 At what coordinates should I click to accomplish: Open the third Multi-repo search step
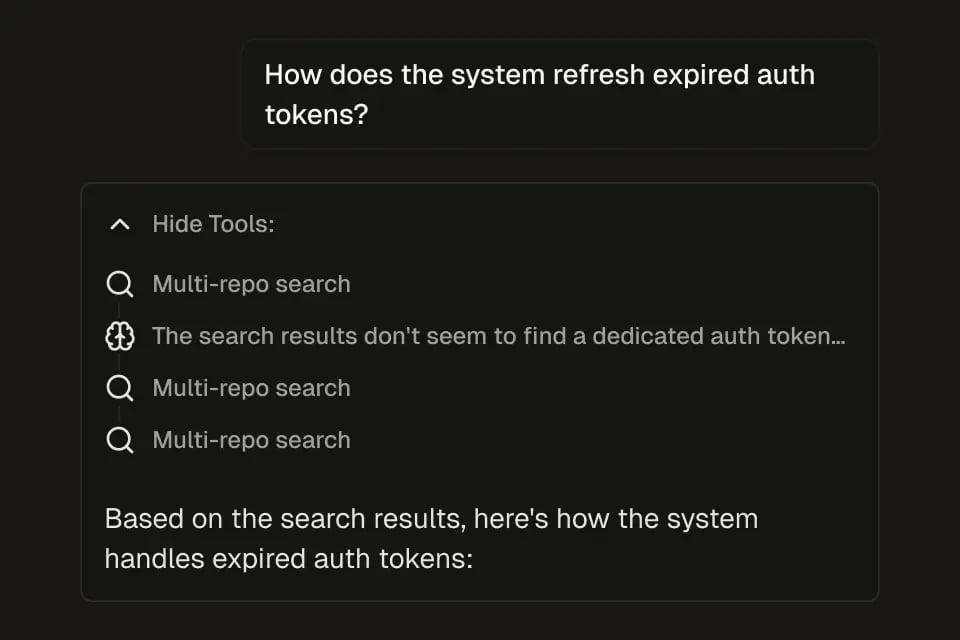[251, 440]
